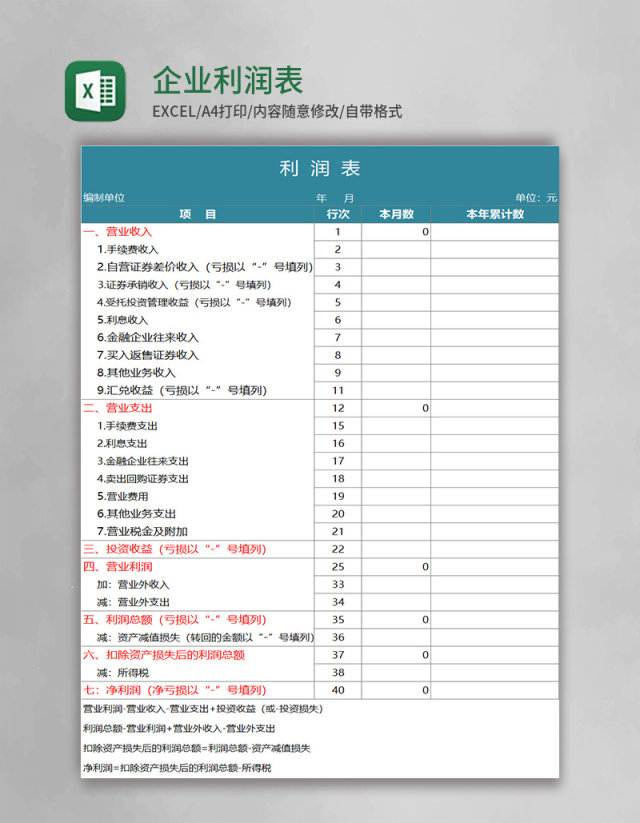Select the 本月数 cell for 营业利润
This screenshot has width=640, height=823.
396,567
